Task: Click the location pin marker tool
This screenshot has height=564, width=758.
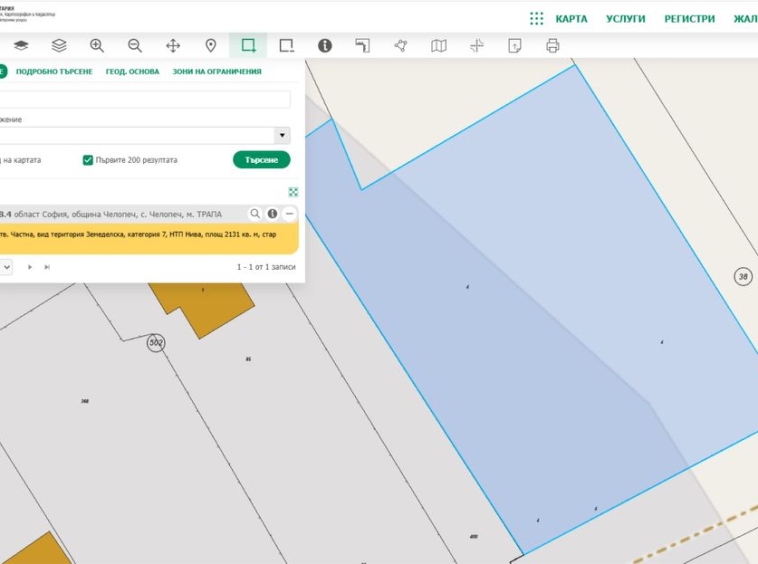Action: coord(211,46)
